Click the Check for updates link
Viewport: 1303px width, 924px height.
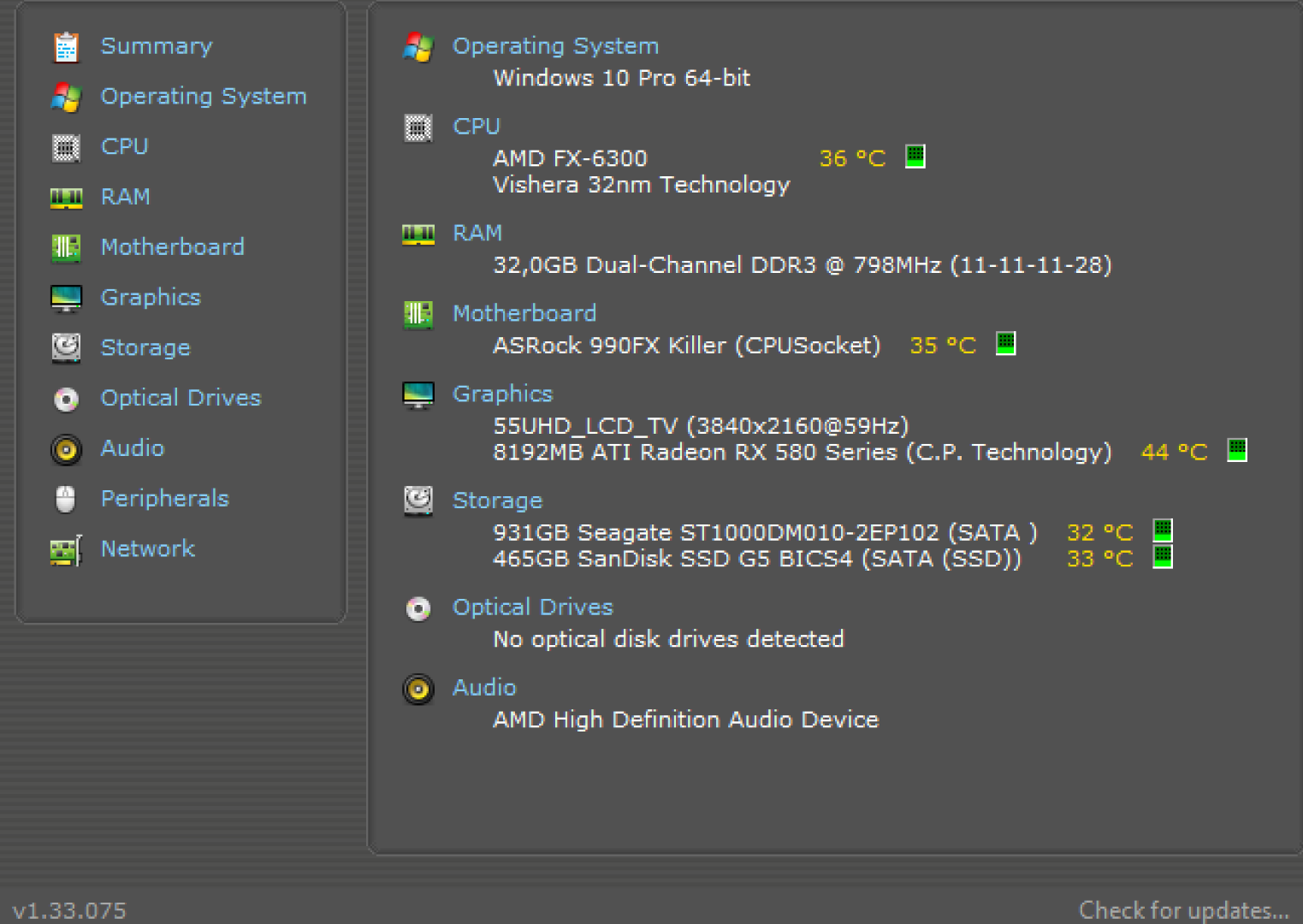1183,909
